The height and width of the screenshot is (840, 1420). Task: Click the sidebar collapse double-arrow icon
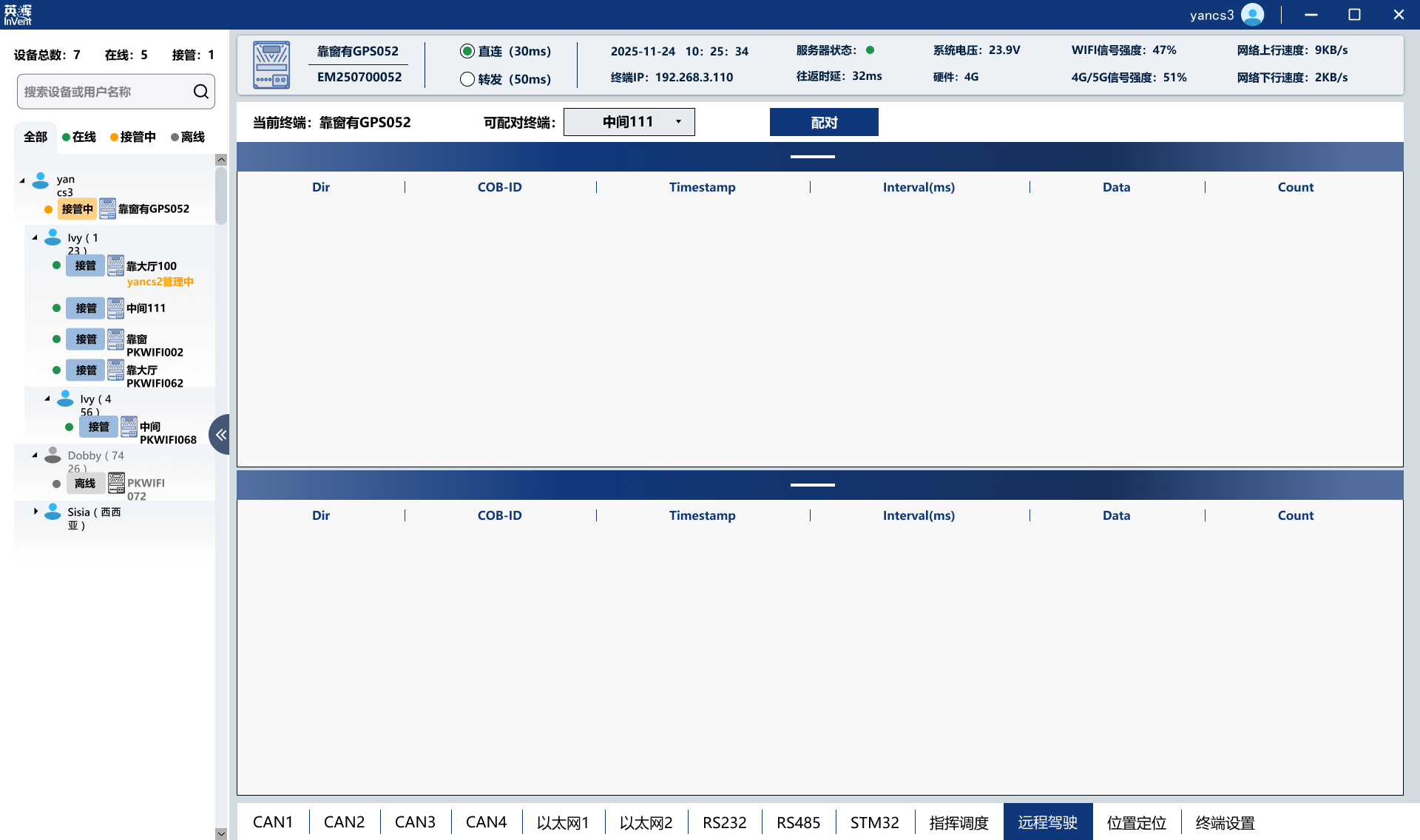(x=220, y=435)
